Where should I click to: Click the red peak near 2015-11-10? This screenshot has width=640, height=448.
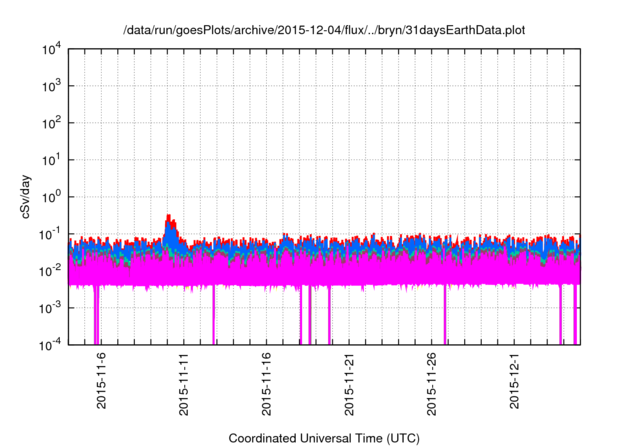point(170,222)
